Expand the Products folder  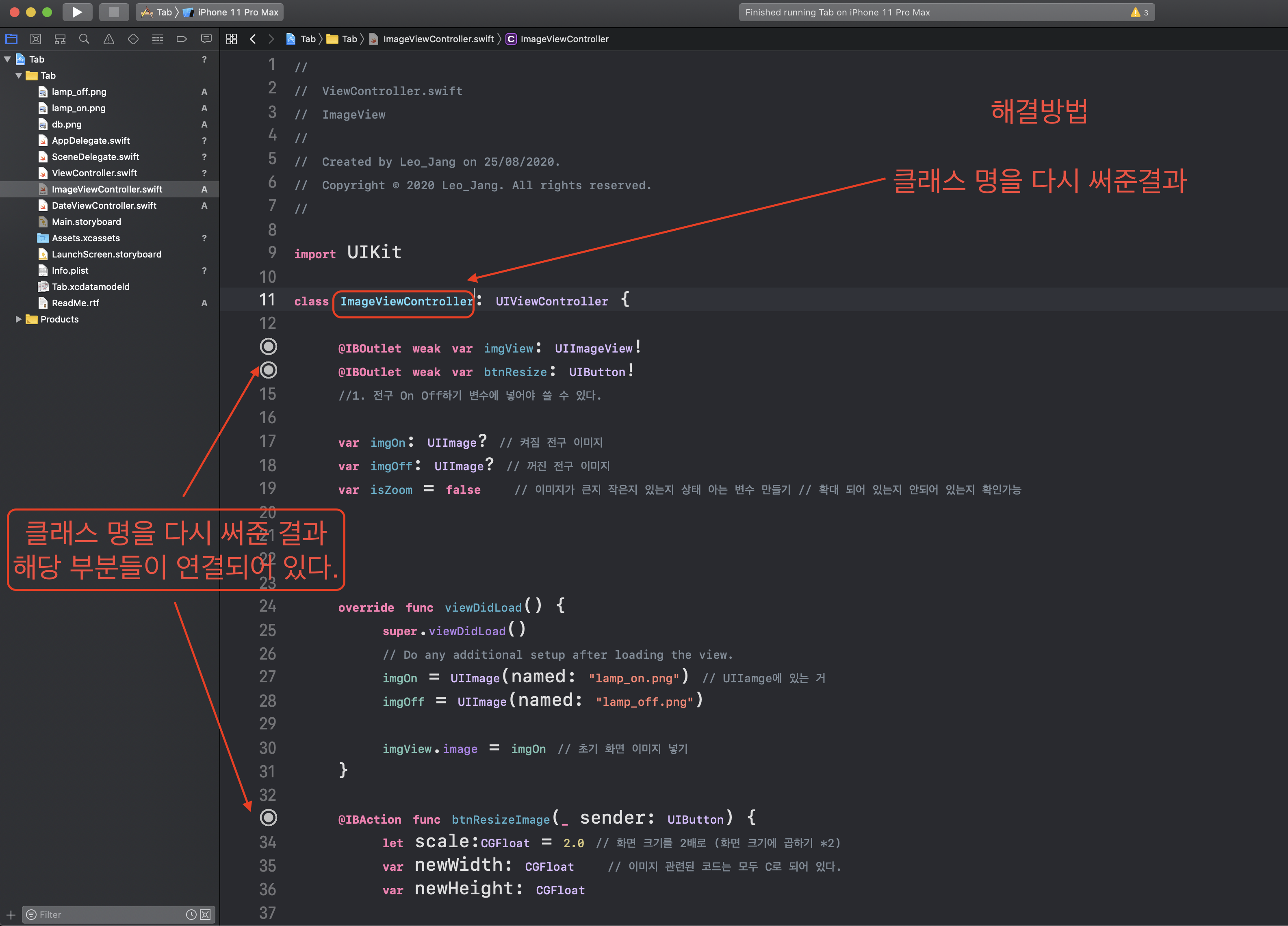[x=18, y=319]
